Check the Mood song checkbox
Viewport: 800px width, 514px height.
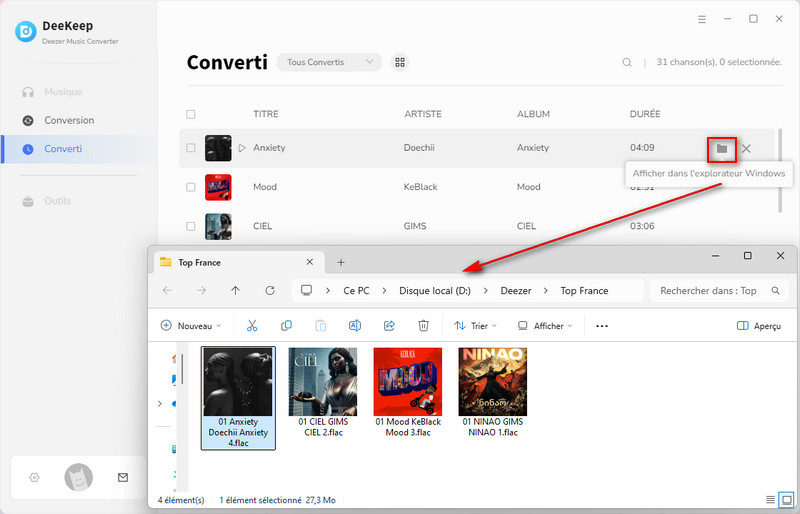[x=191, y=187]
